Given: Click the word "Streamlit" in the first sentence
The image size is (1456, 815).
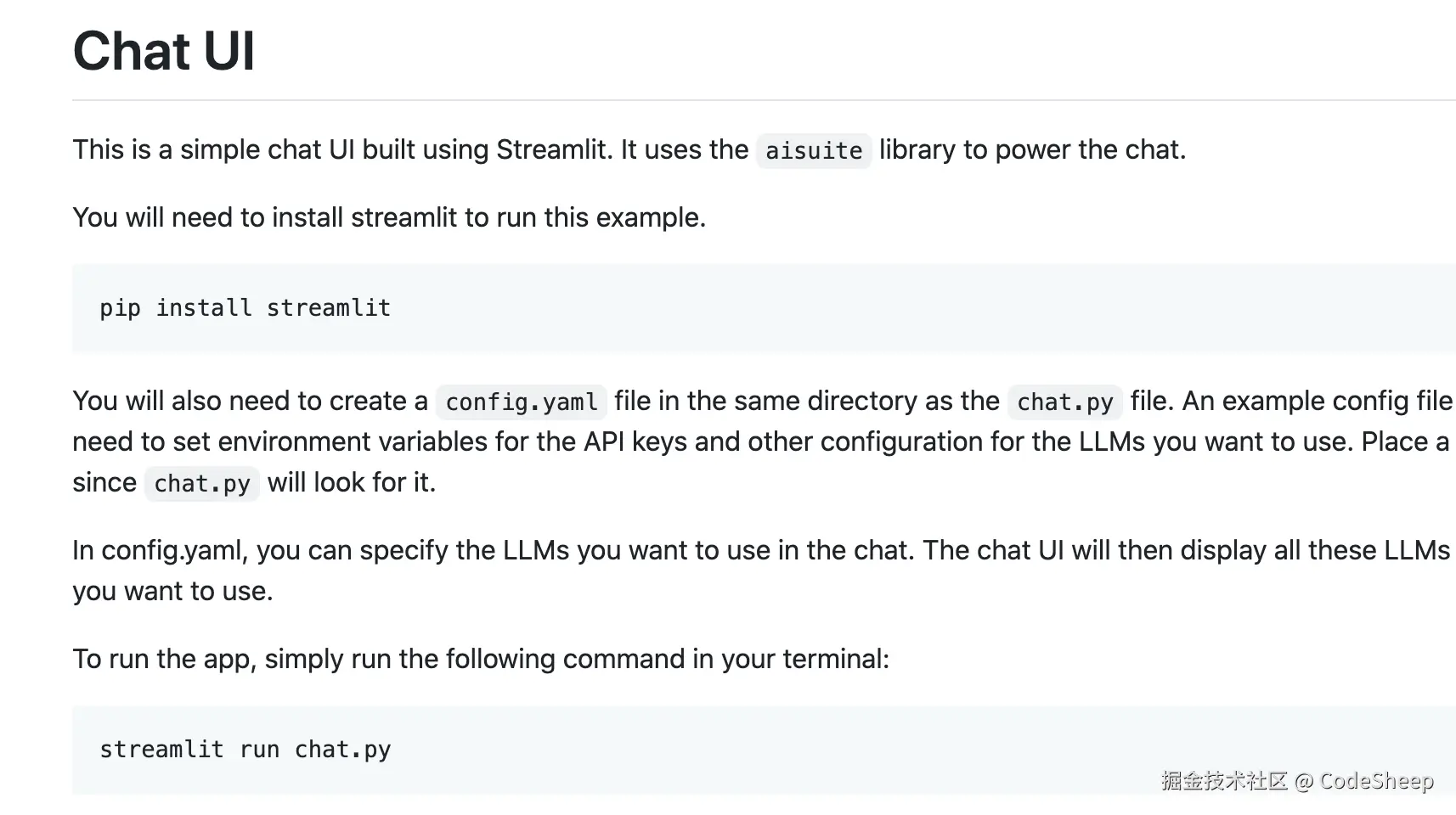Looking at the screenshot, I should click(x=554, y=150).
